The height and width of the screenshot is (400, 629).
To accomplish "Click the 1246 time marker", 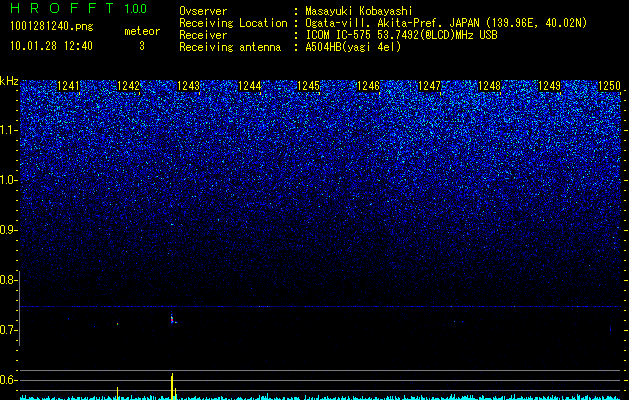I will [368, 86].
